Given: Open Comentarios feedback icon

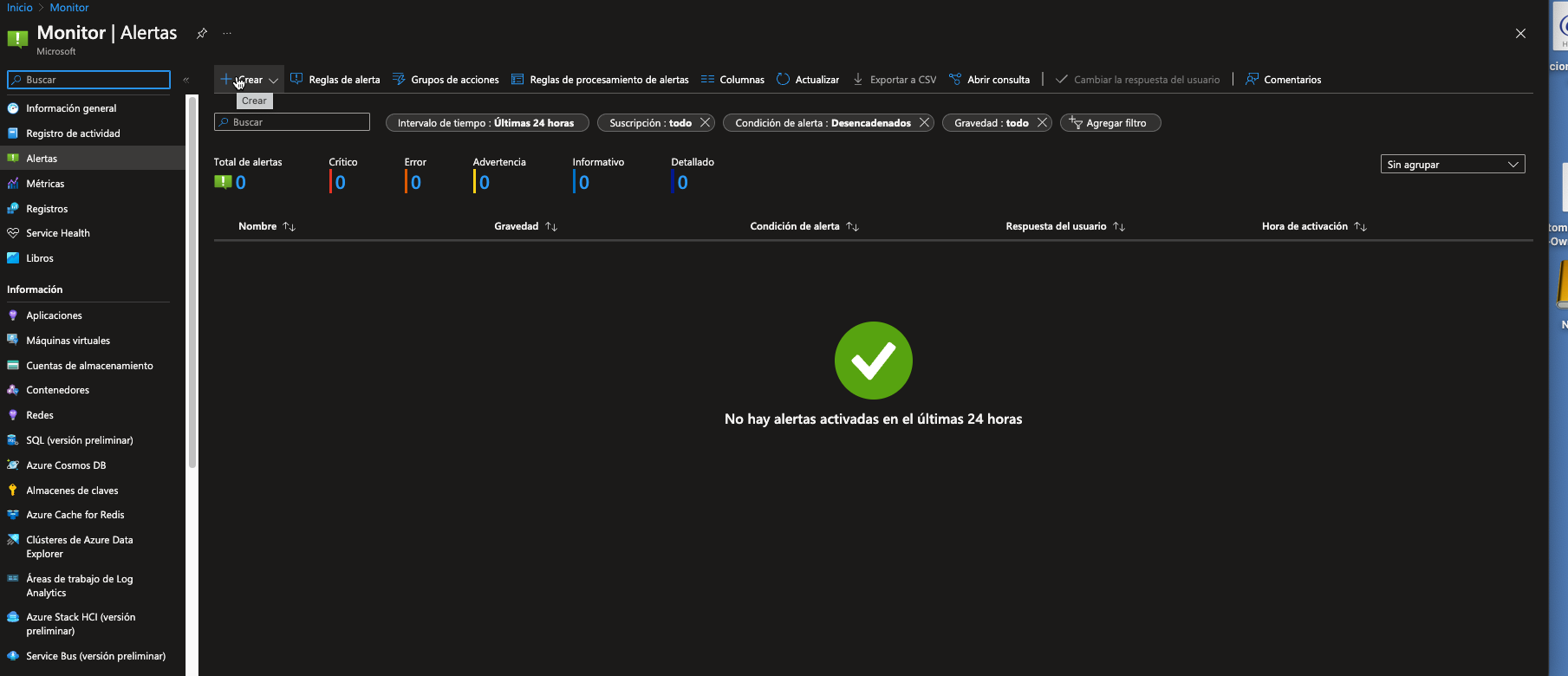Looking at the screenshot, I should 1252,80.
